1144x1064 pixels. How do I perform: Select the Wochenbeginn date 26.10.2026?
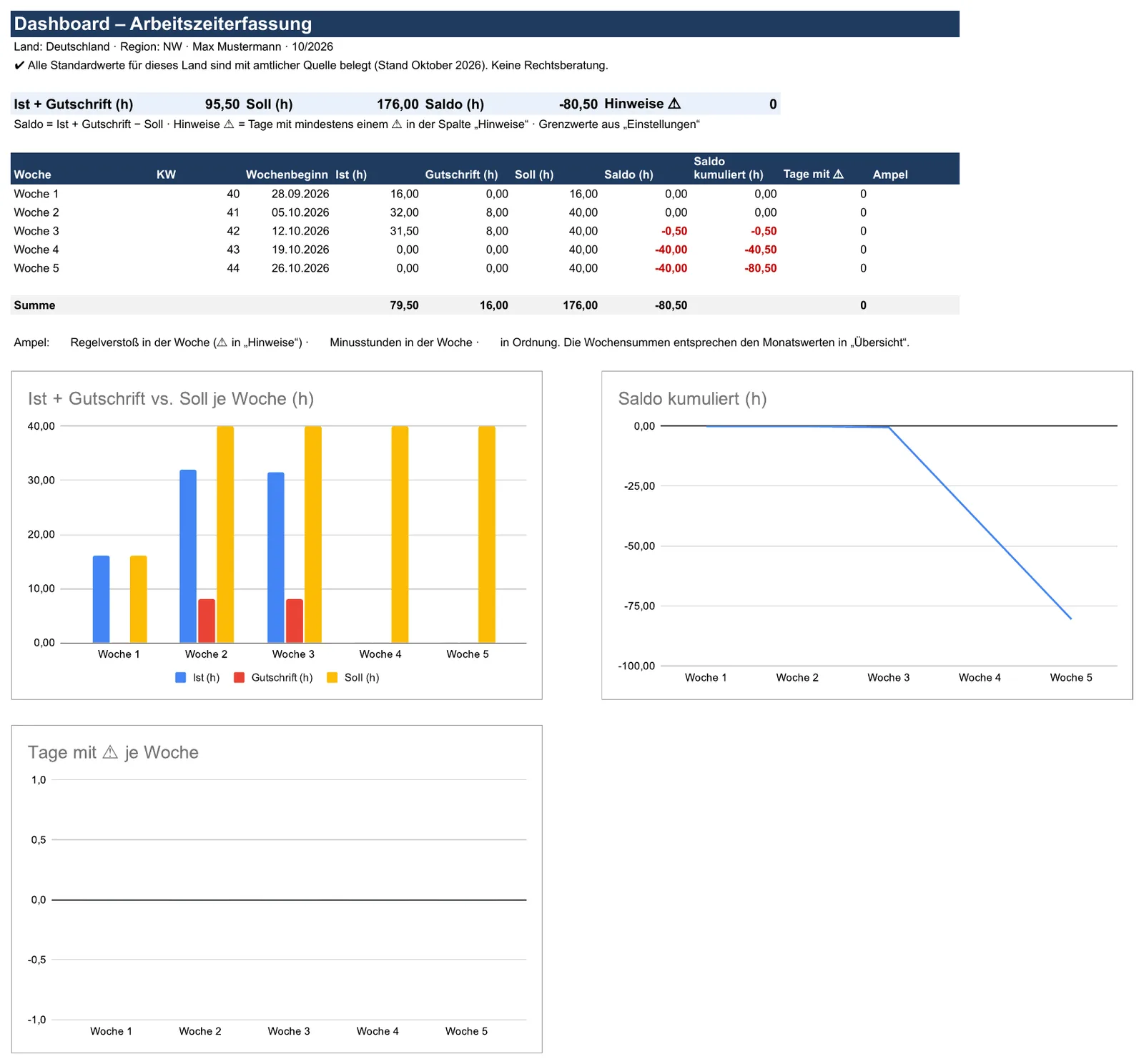coord(300,268)
